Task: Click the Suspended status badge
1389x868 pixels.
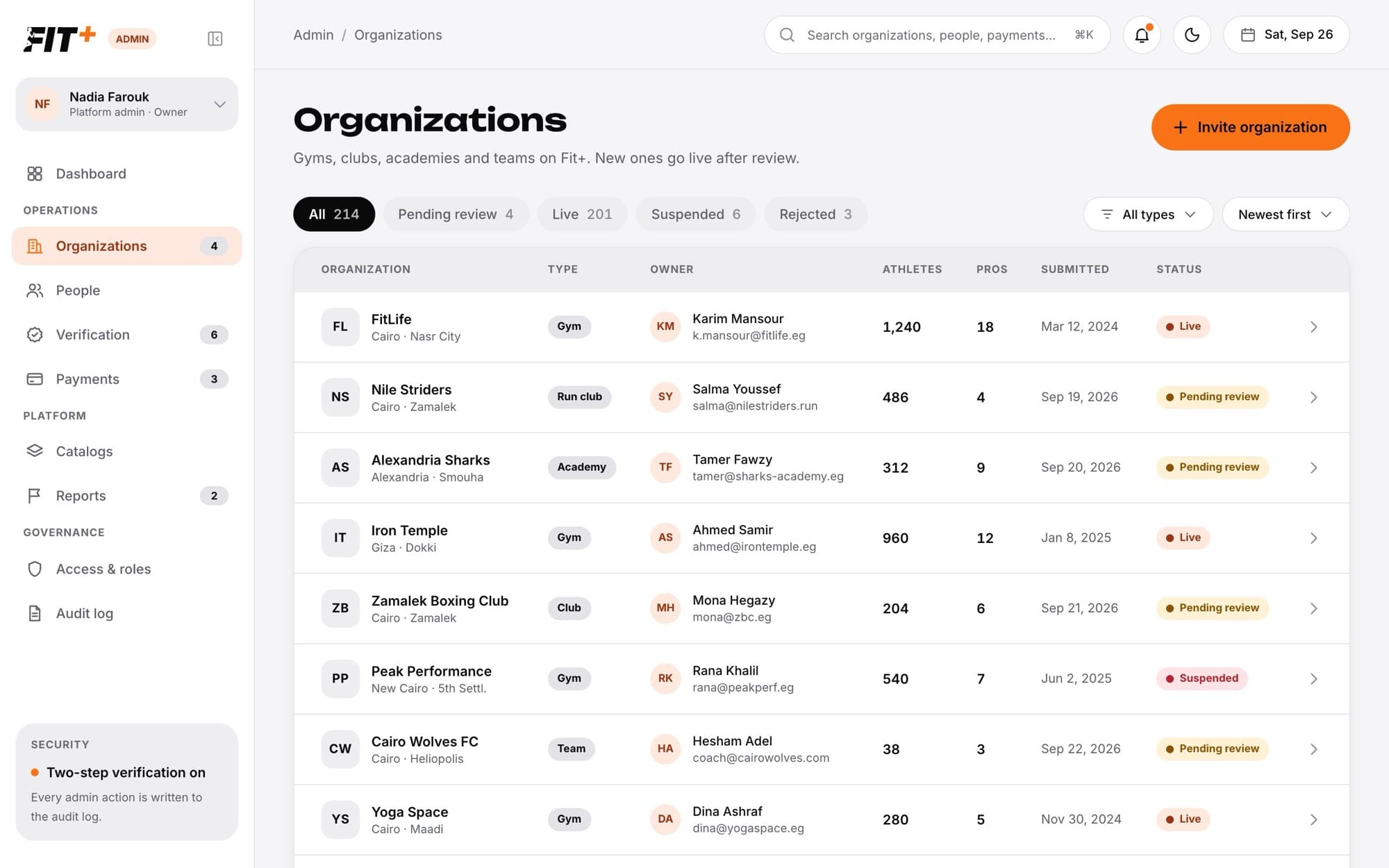Action: 1201,678
